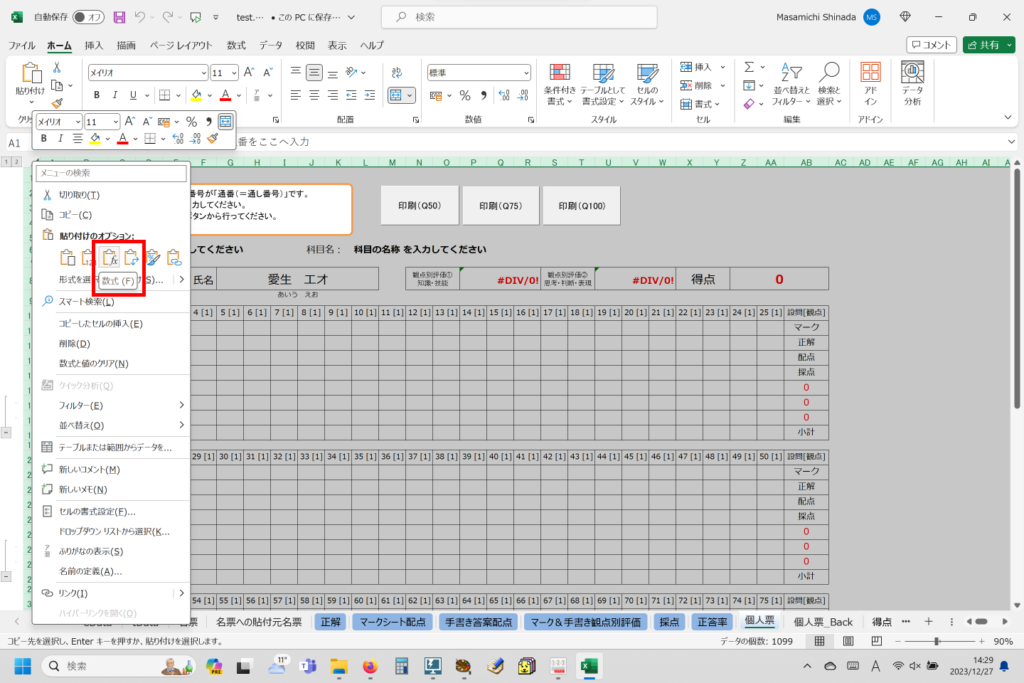Apply yellow fill color from the ribbon
The image size is (1024, 683).
tap(196, 95)
